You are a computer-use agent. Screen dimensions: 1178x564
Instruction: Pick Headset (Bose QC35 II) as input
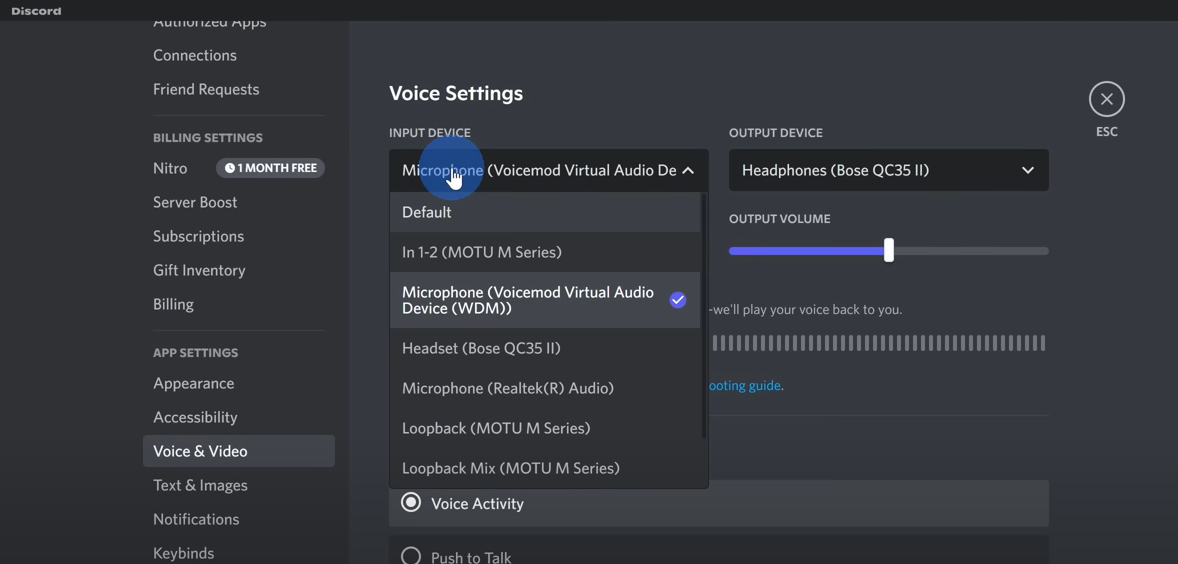481,348
